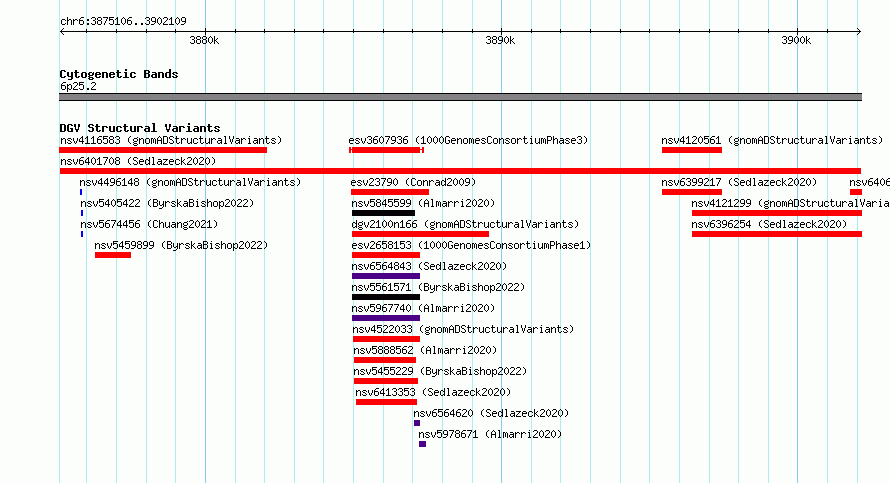The height and width of the screenshot is (483, 890).
Task: Click the nsv5405422 ByrskaBishop2022 label
Action: 167,203
